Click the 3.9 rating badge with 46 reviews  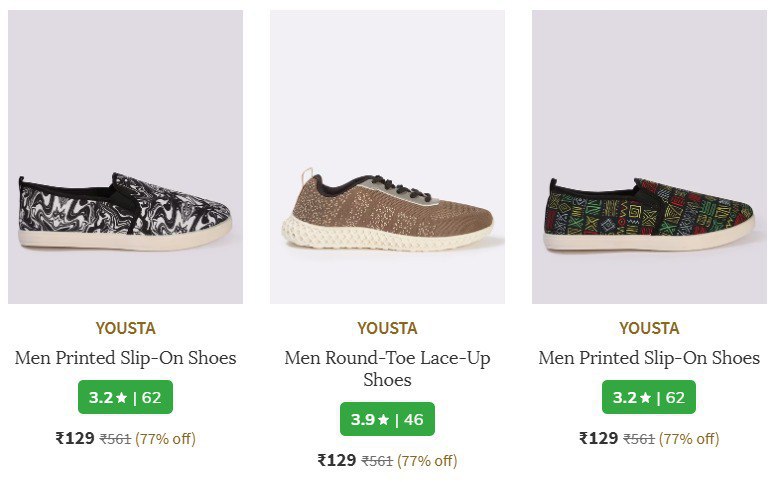387,419
